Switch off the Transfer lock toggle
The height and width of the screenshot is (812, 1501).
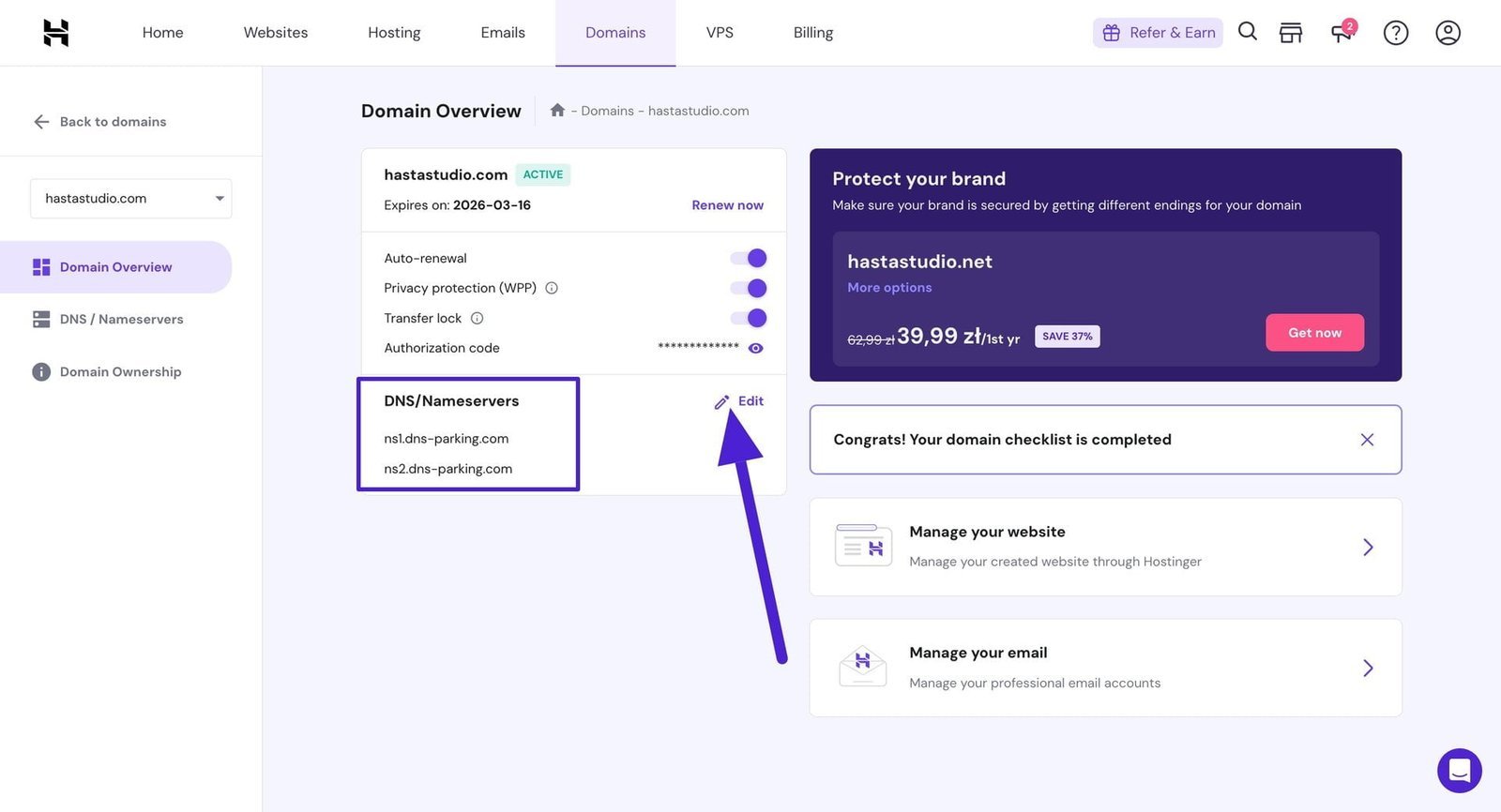749,318
